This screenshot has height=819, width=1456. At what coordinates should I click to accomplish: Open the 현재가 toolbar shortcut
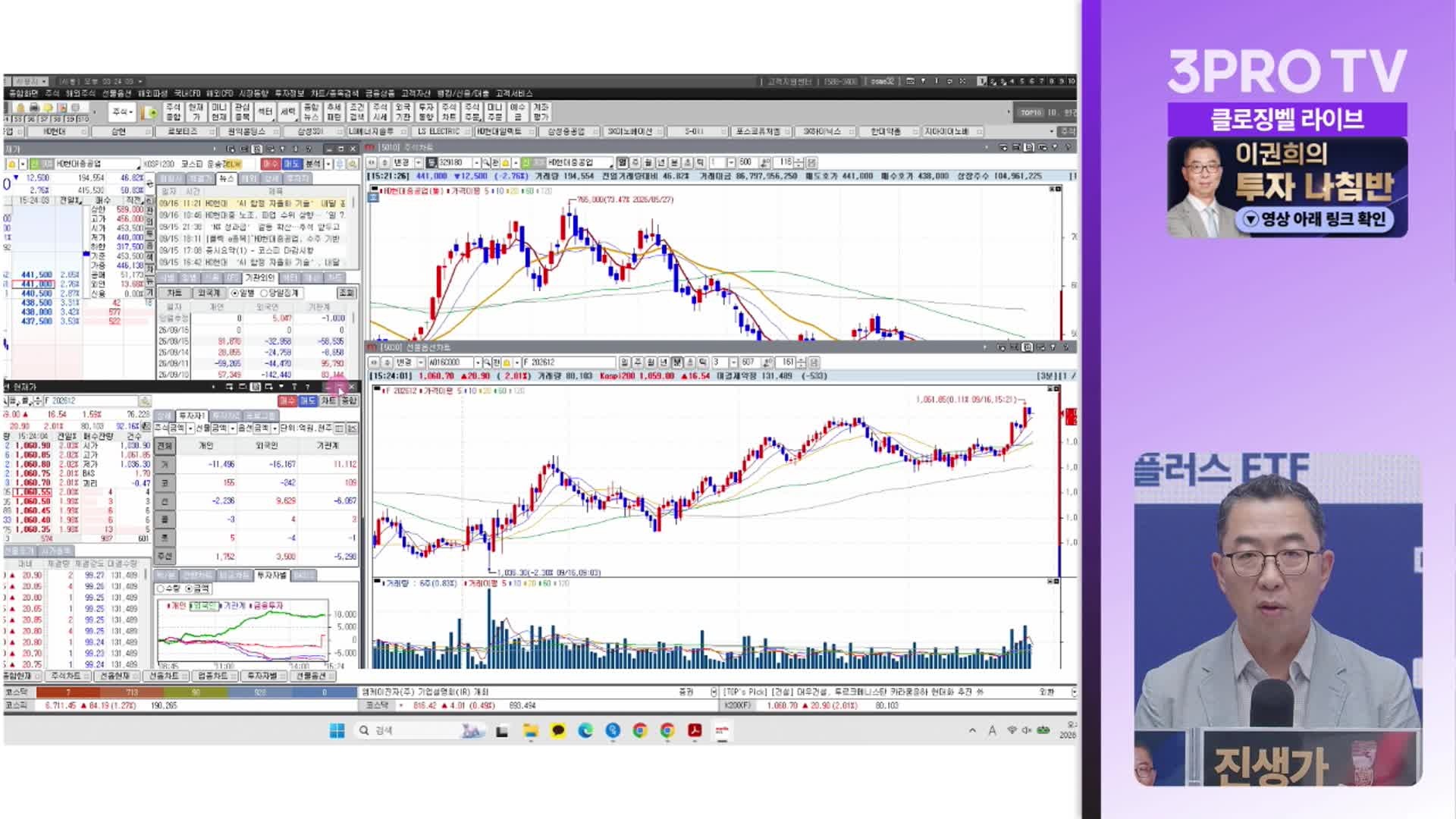(x=196, y=112)
